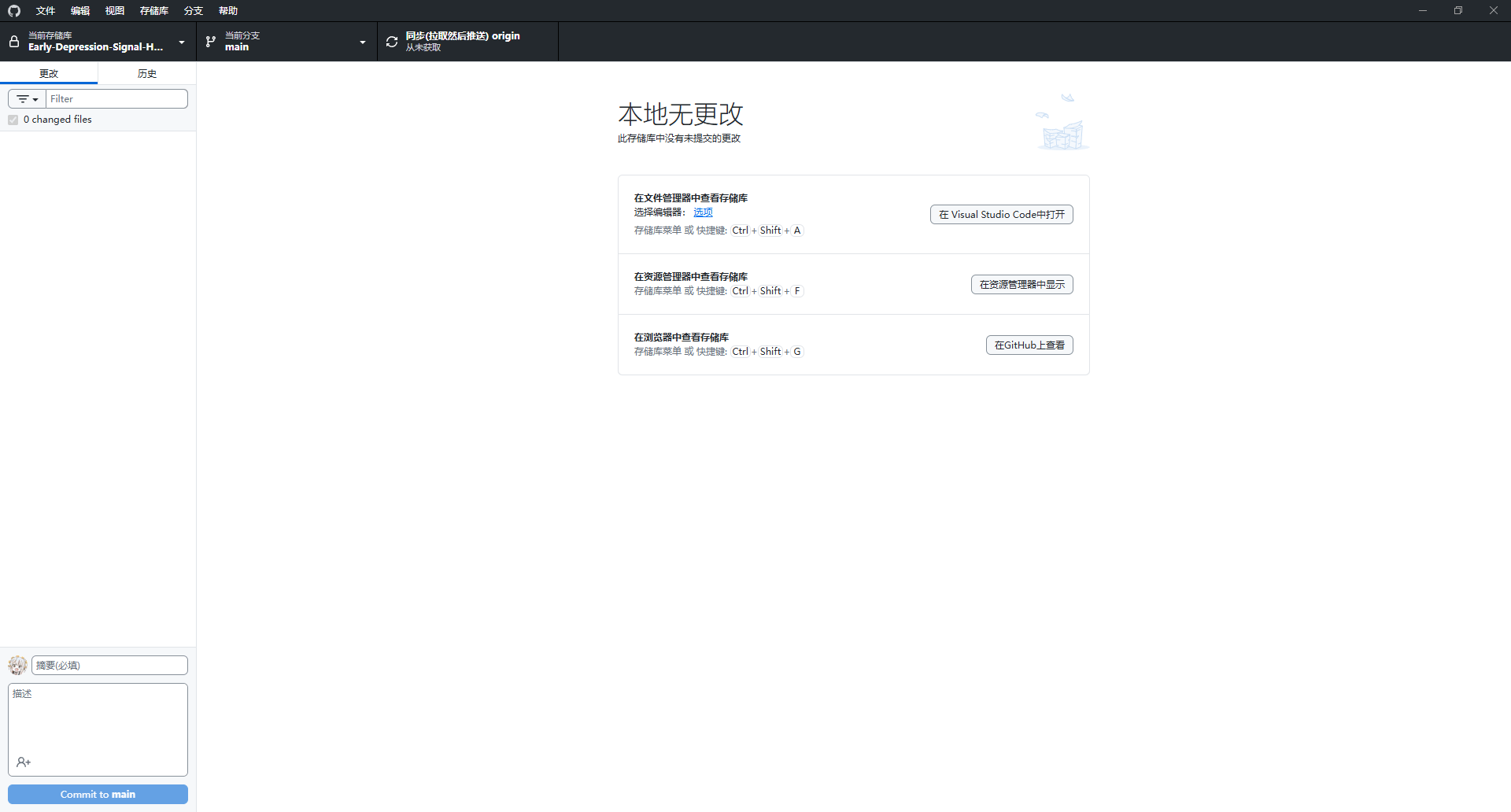Click the sync refresh arrows icon

(x=392, y=42)
